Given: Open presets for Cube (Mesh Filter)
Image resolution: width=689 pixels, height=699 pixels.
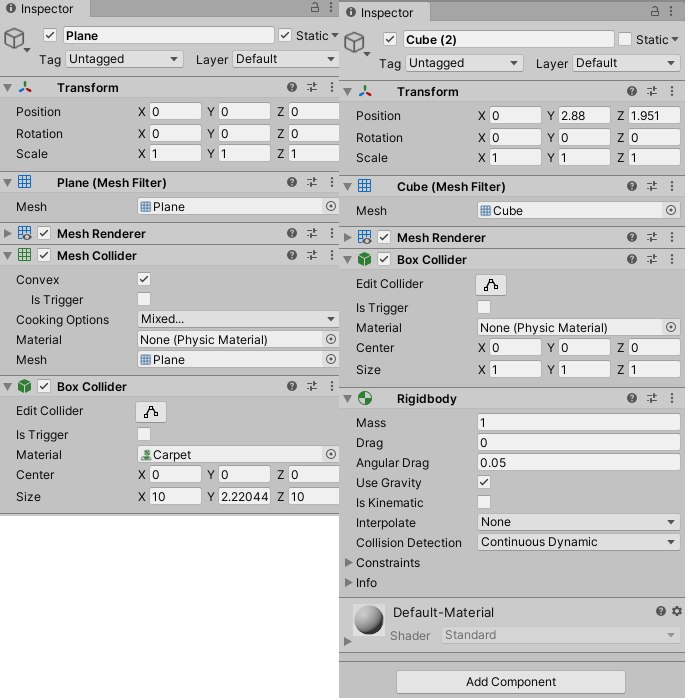Looking at the screenshot, I should tap(652, 186).
